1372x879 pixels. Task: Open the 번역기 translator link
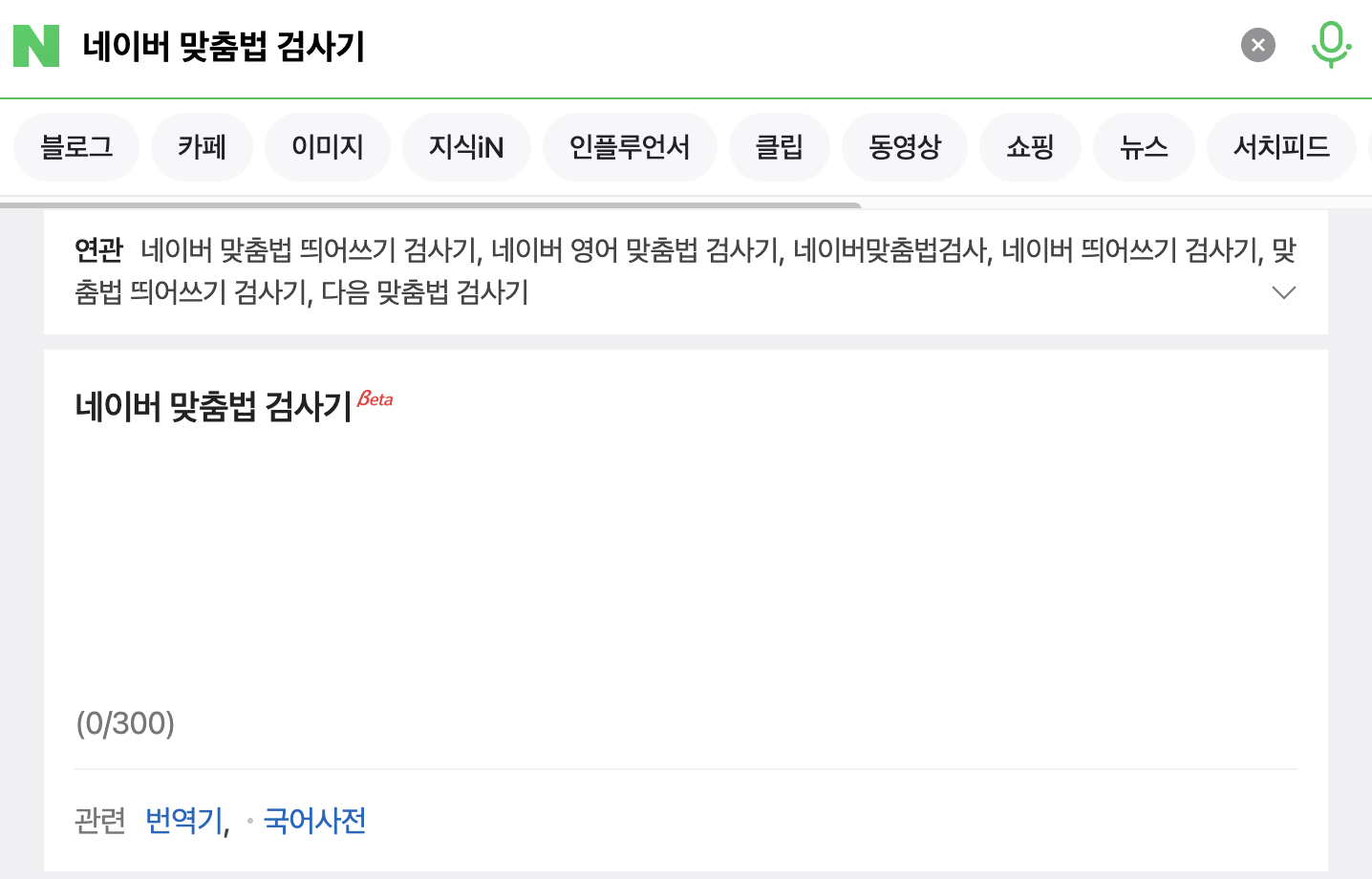[183, 820]
